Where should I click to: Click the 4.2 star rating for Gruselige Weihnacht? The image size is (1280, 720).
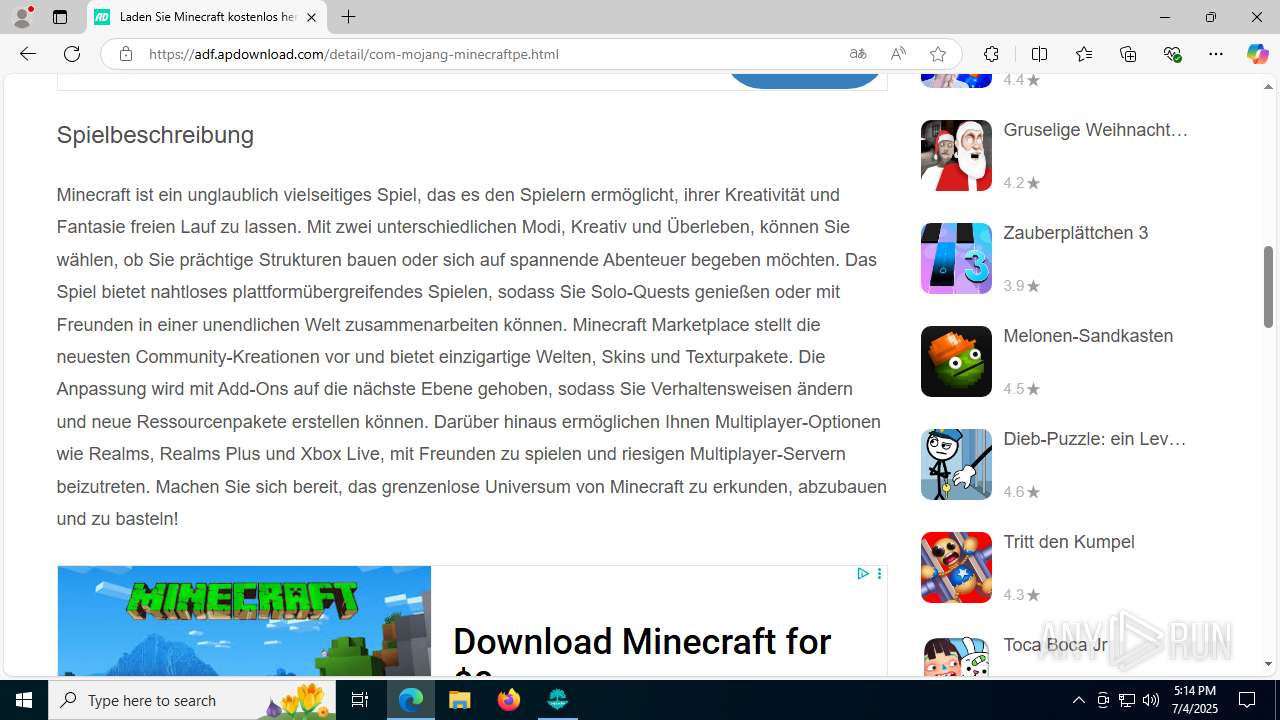(1021, 183)
